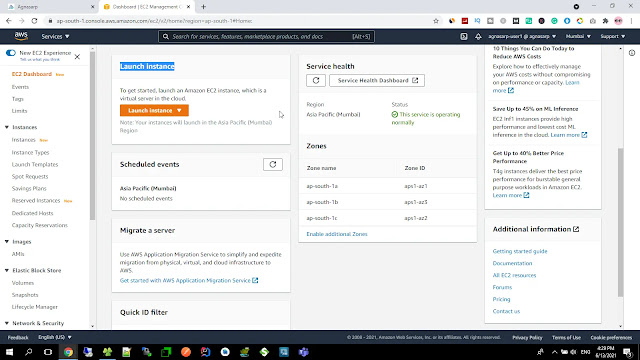This screenshot has width=640, height=360.
Task: Open the Privacy Policy footer link
Action: point(527,337)
